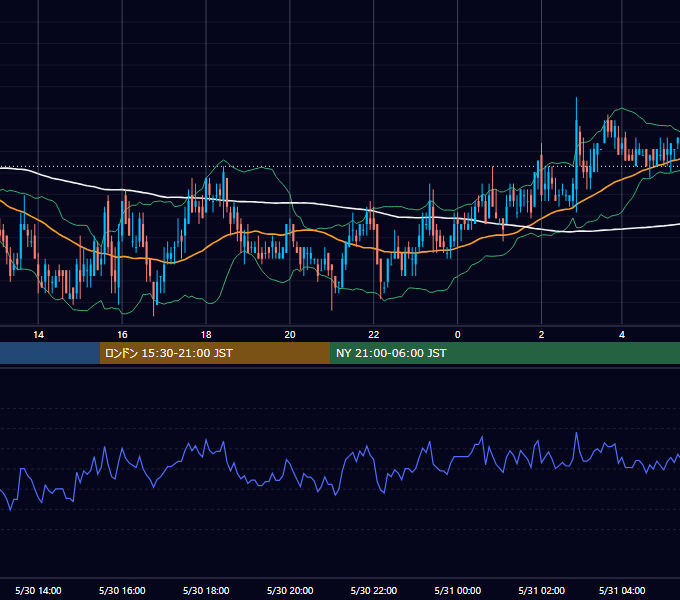
Task: Click hour label 20 on price chart axis
Action: point(290,335)
